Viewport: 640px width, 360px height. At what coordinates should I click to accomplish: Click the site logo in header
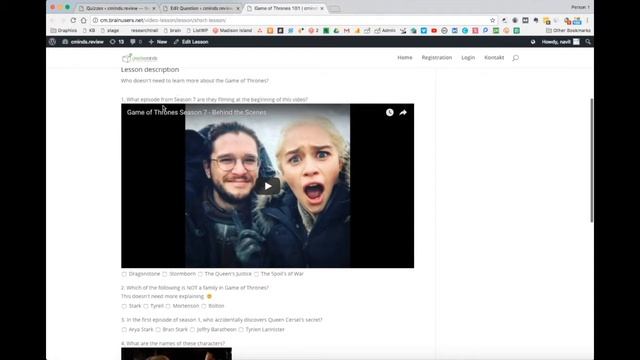tap(140, 58)
